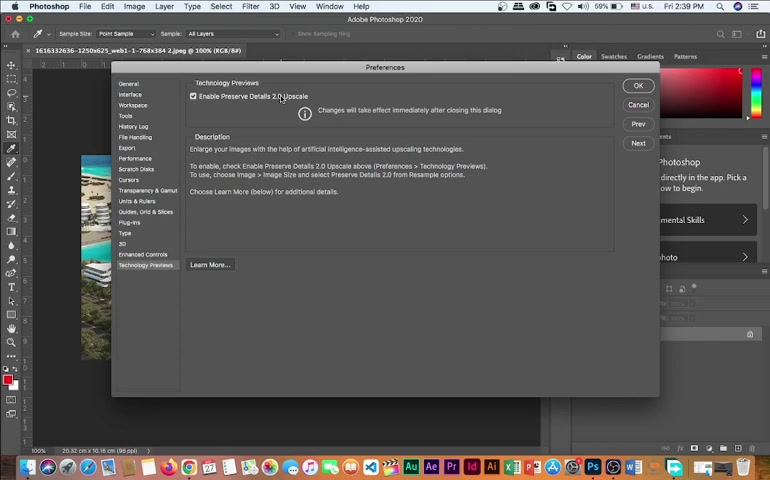Select the Eyedropper tool in the toolbar
The width and height of the screenshot is (770, 480).
(11, 148)
